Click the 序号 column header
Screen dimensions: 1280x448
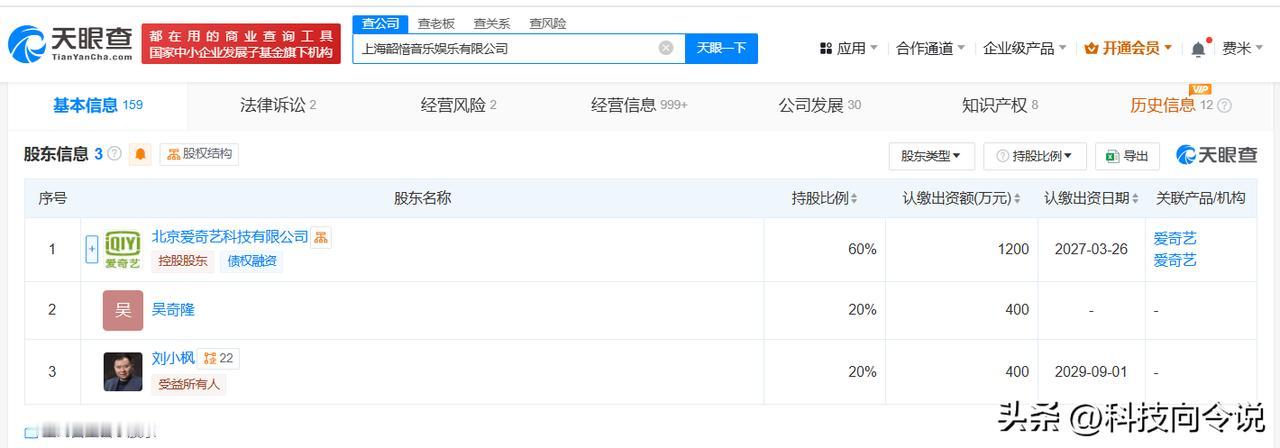point(53,198)
